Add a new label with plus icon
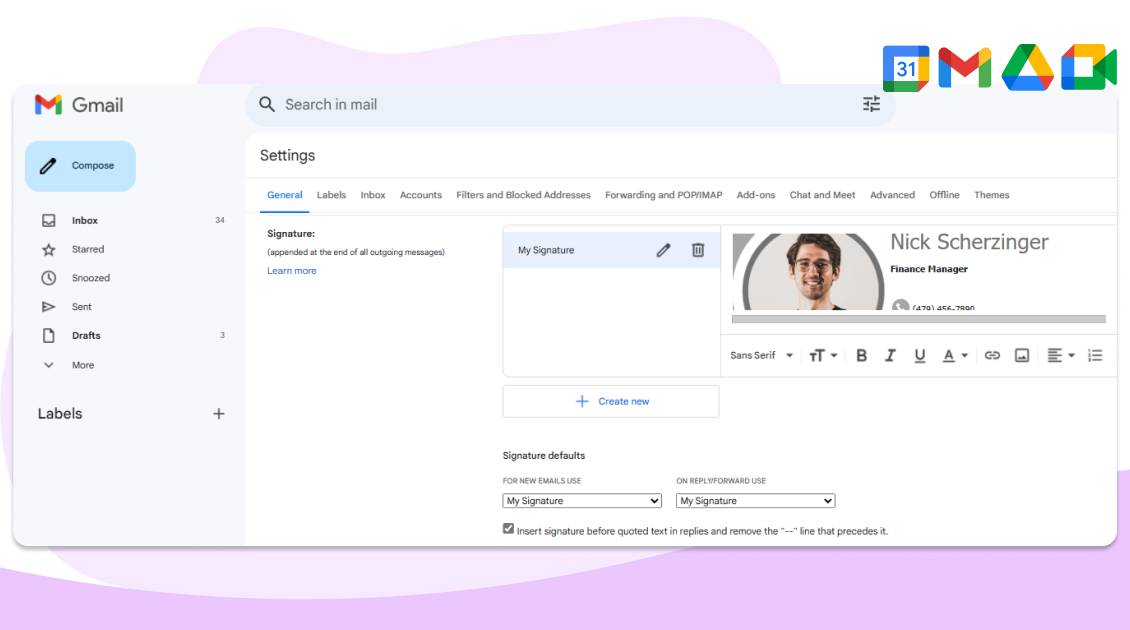 pyautogui.click(x=219, y=414)
